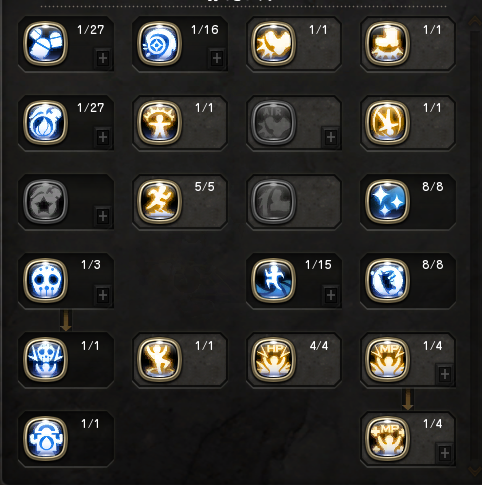Click the gold HP recovery skill icon
Image resolution: width=482 pixels, height=485 pixels.
(273, 359)
